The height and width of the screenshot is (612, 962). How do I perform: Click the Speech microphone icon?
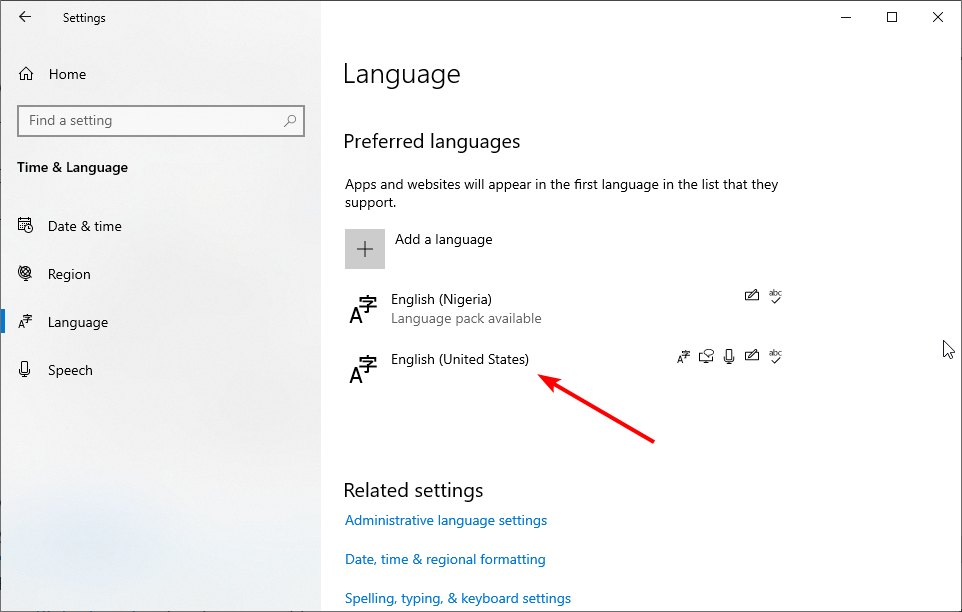tap(25, 369)
